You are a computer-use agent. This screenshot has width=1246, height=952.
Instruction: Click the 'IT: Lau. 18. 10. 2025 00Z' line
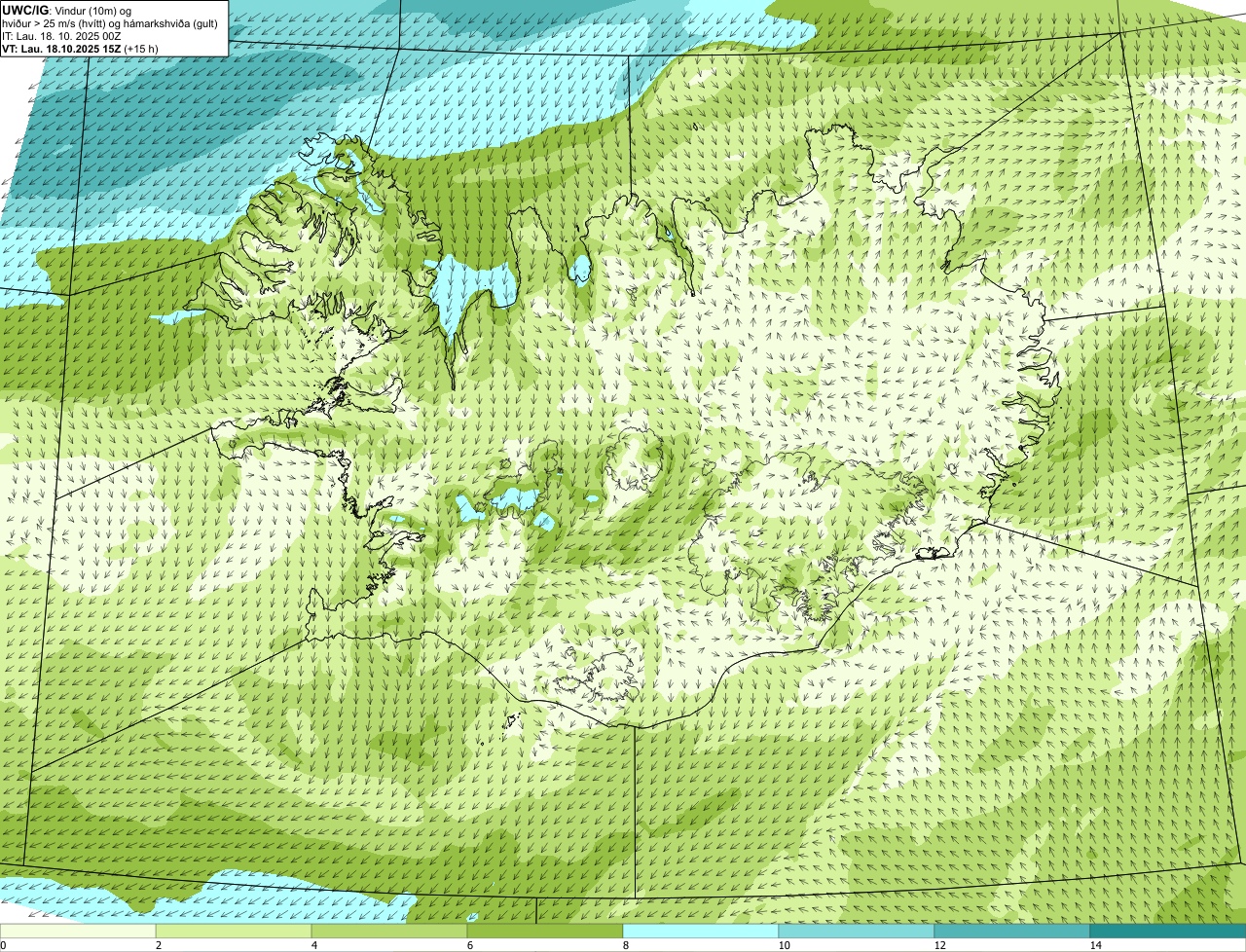(x=61, y=35)
